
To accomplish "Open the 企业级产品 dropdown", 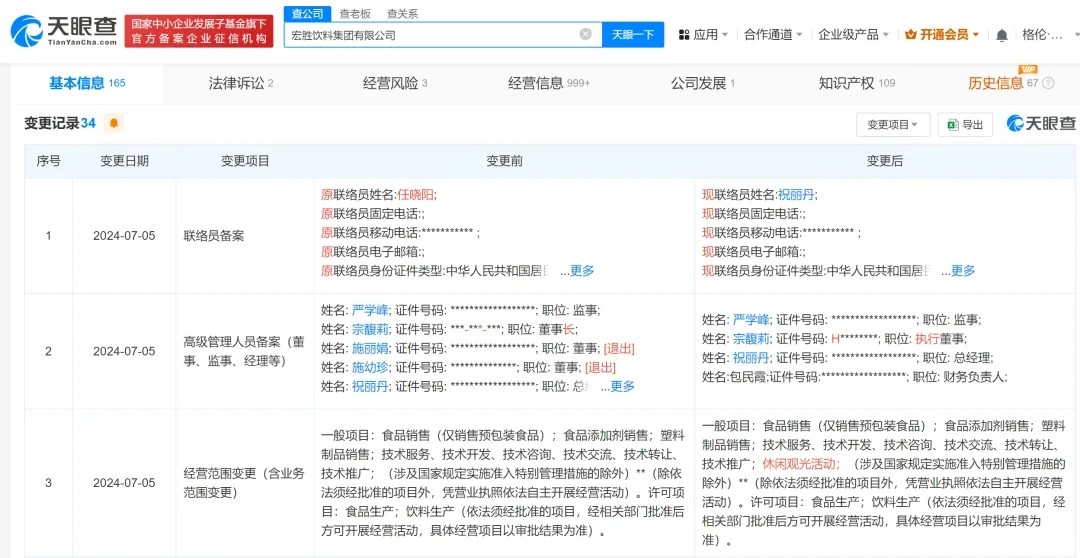I will point(853,34).
